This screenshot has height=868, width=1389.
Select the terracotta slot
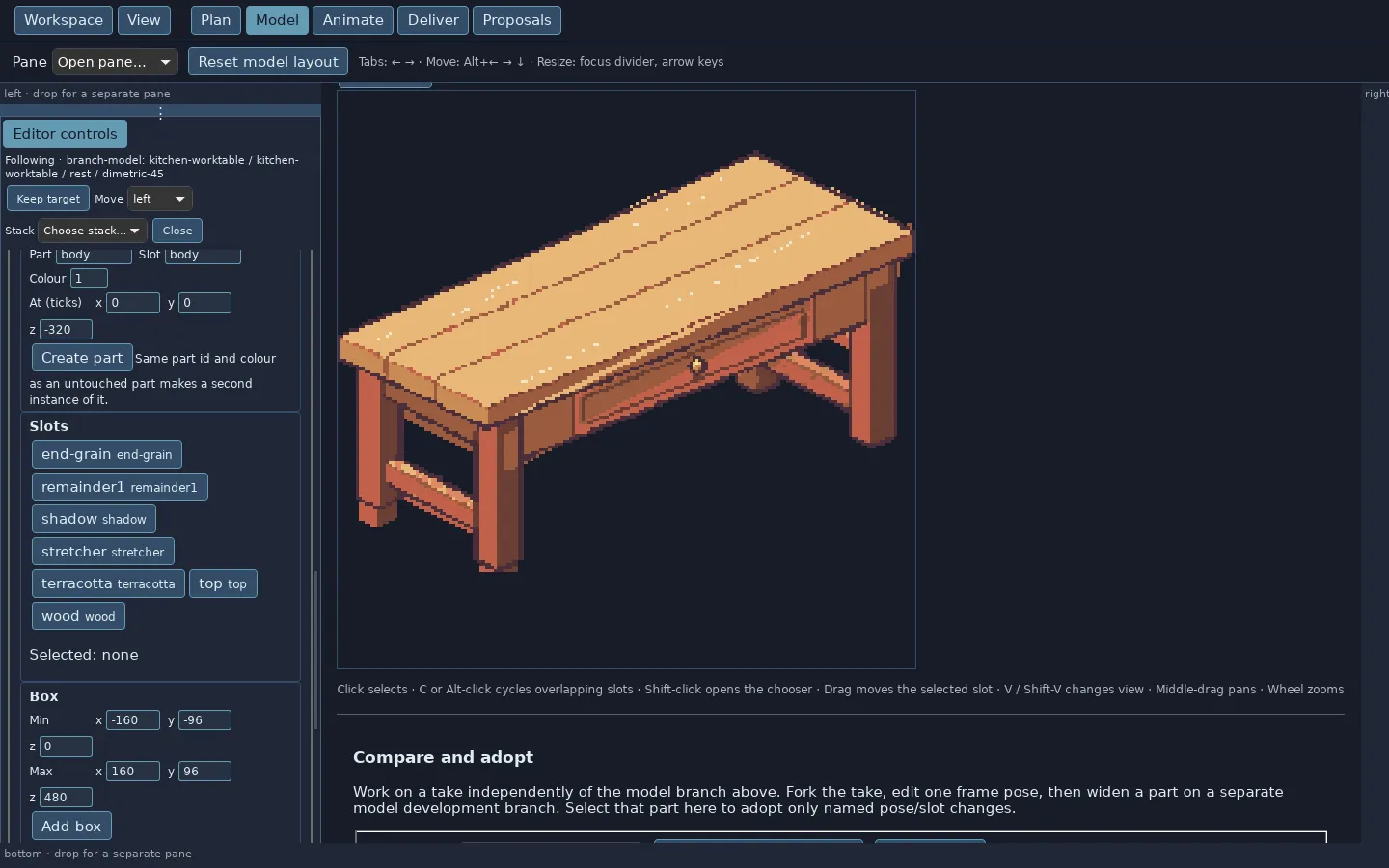click(x=108, y=583)
